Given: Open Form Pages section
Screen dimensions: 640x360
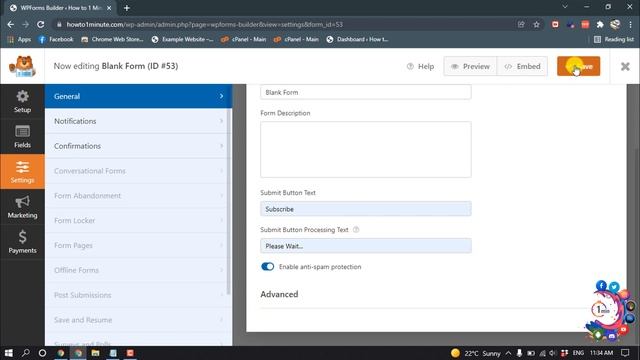Looking at the screenshot, I should 137,246.
